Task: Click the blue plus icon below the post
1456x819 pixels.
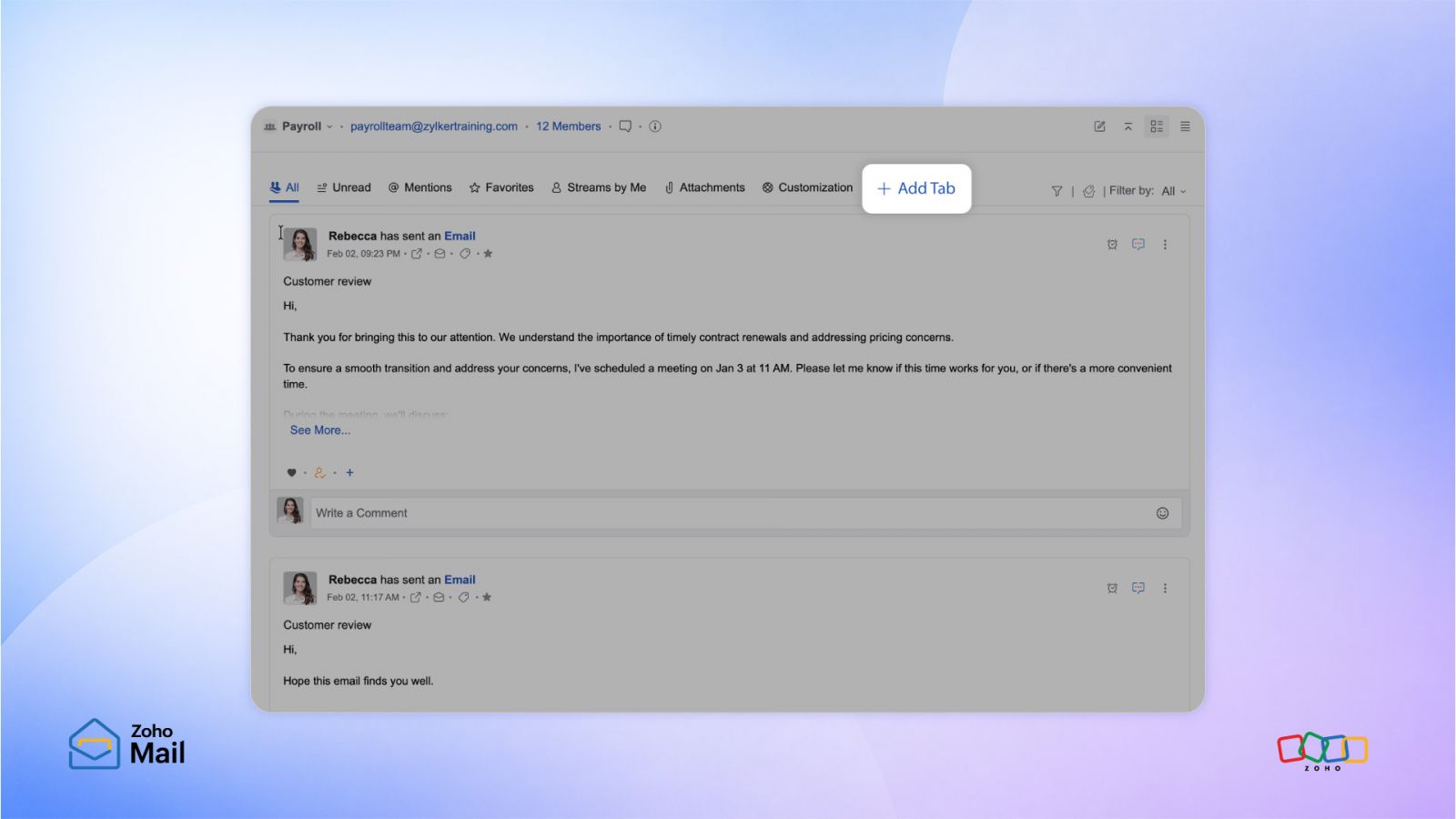Action: [349, 473]
